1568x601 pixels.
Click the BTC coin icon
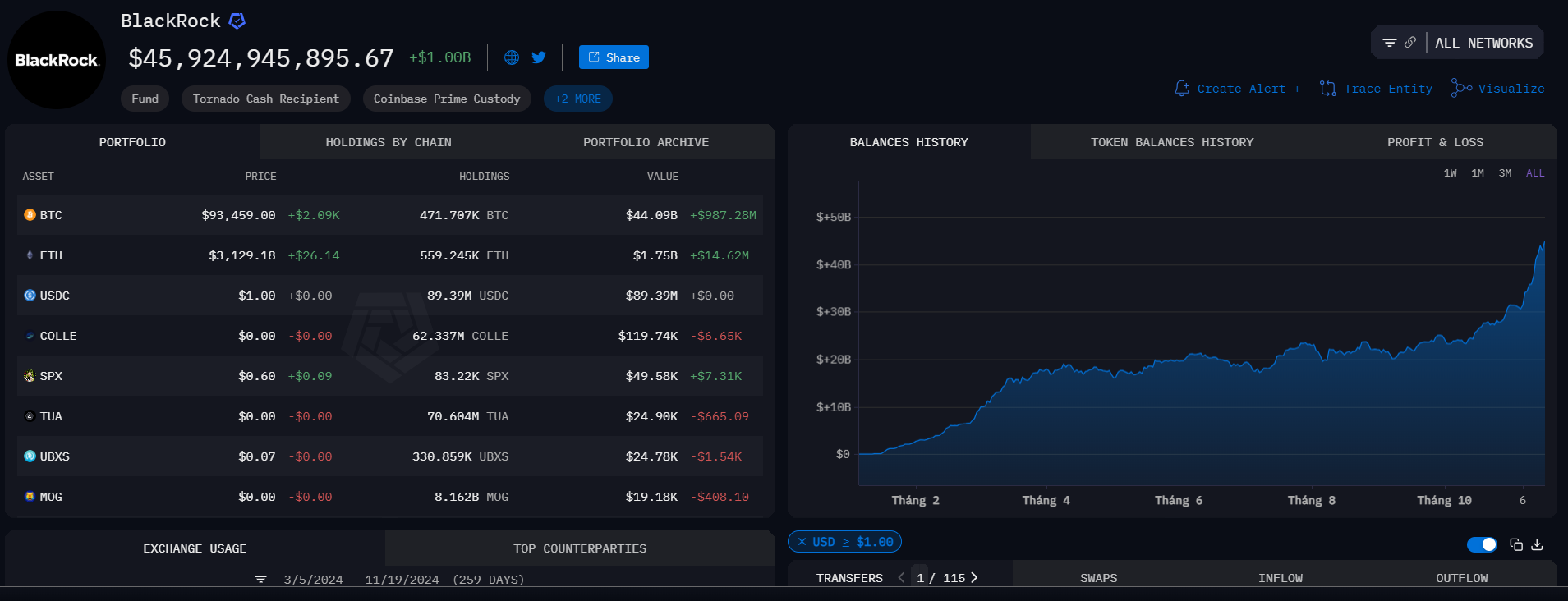[30, 215]
